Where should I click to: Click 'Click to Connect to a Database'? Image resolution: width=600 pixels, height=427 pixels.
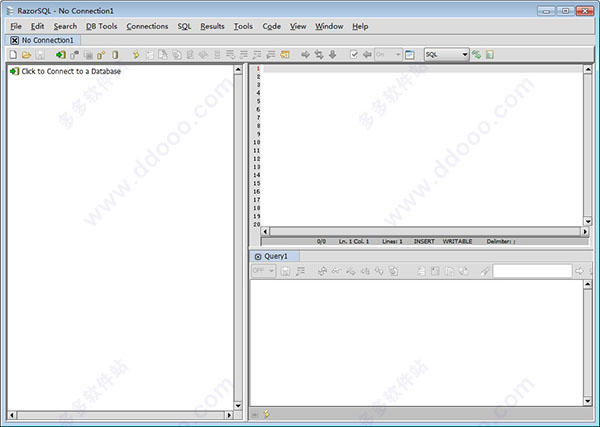click(x=71, y=71)
